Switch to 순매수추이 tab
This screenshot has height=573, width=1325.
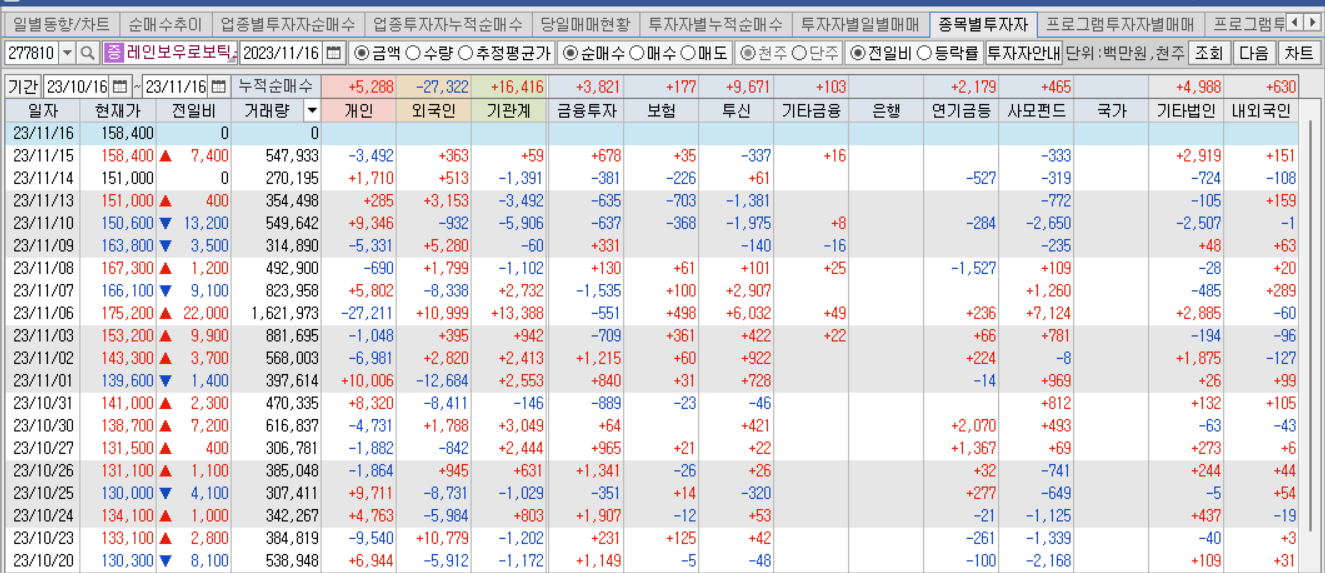click(x=165, y=23)
